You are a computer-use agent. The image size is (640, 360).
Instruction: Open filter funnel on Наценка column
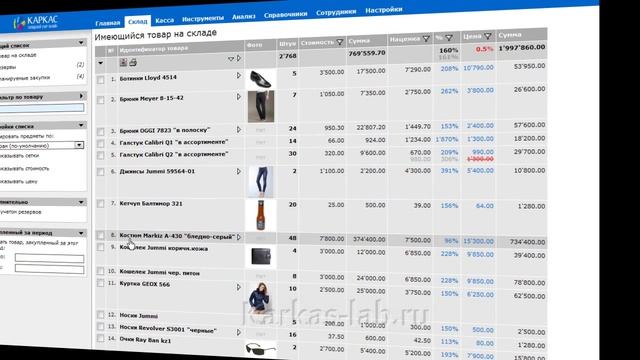pos(426,39)
